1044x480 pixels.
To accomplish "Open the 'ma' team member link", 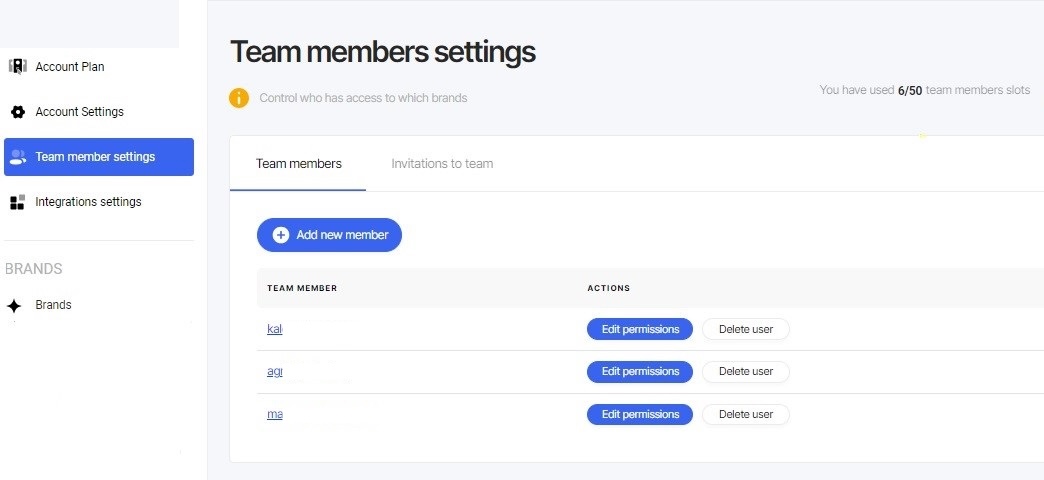I will click(x=274, y=414).
